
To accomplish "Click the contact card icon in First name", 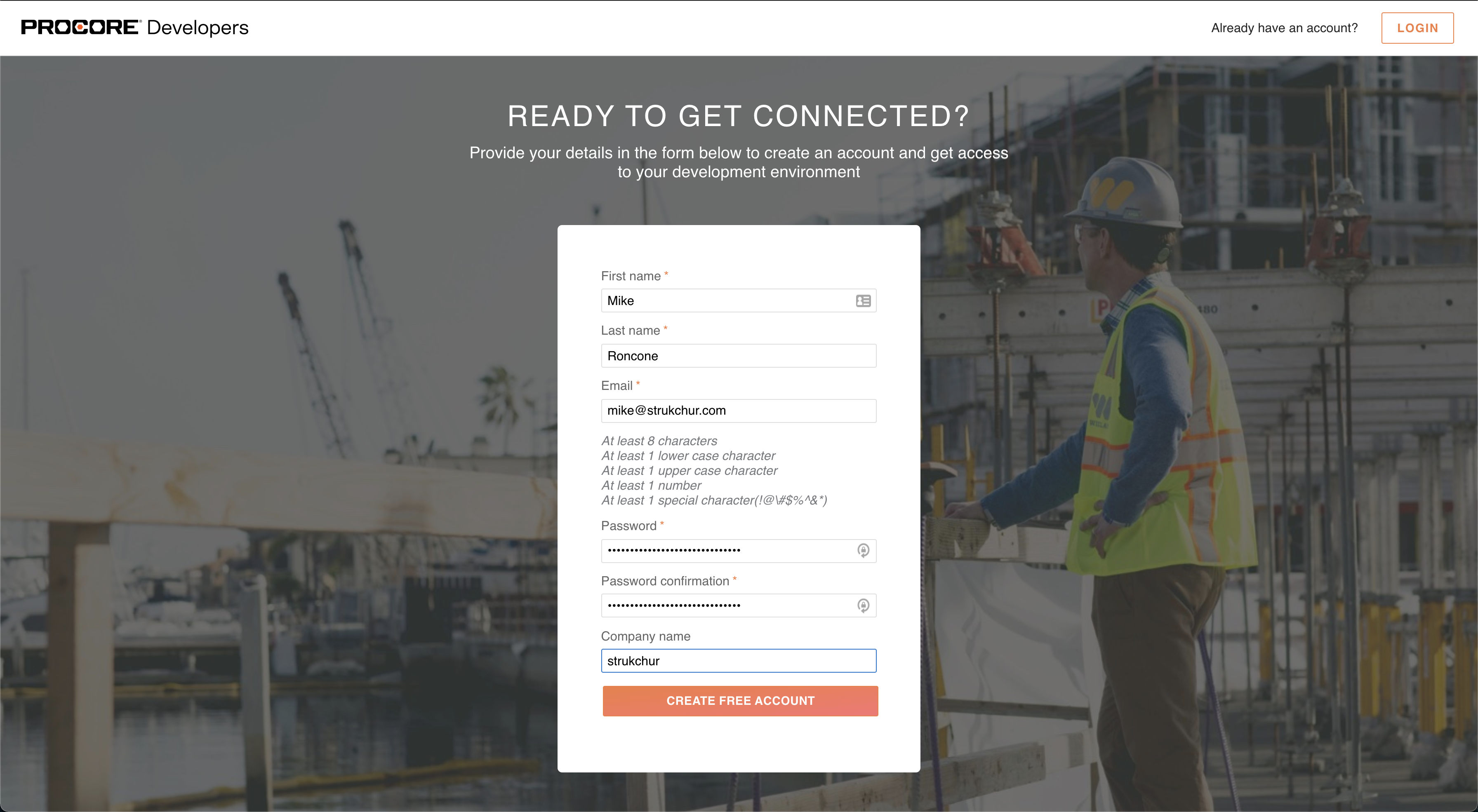I will [863, 300].
